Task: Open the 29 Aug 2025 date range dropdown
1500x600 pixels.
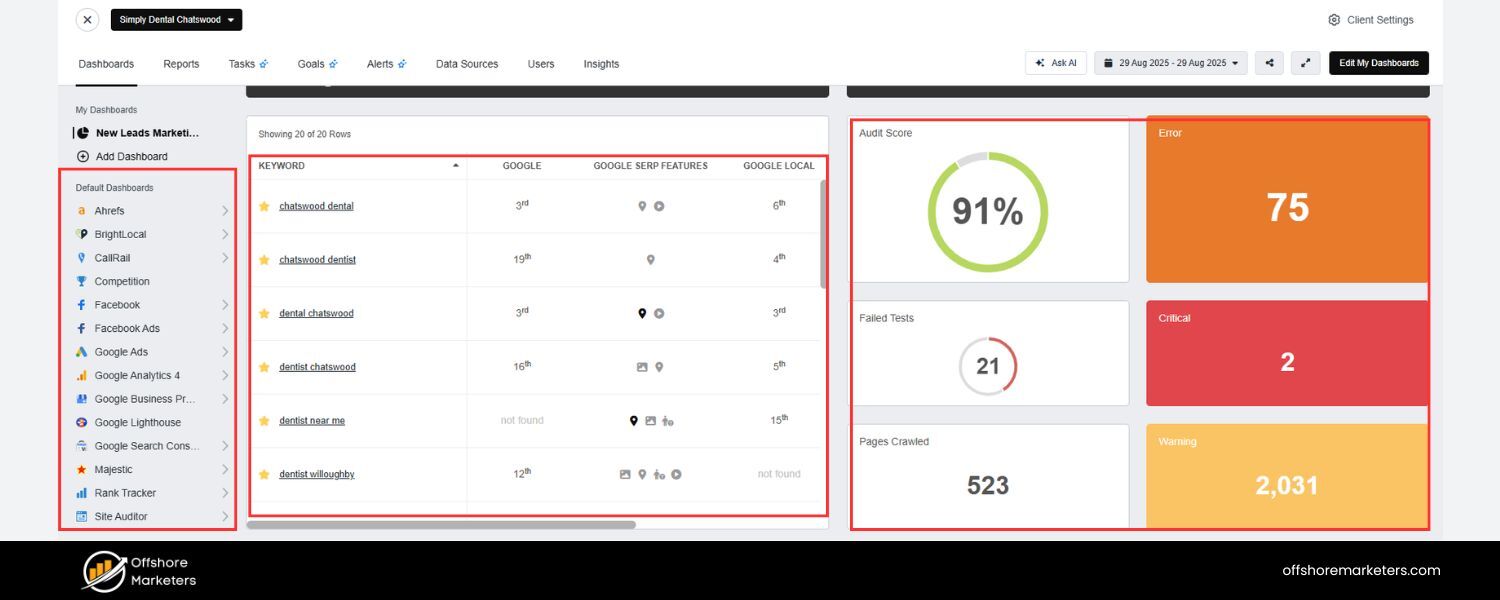Action: (1170, 62)
